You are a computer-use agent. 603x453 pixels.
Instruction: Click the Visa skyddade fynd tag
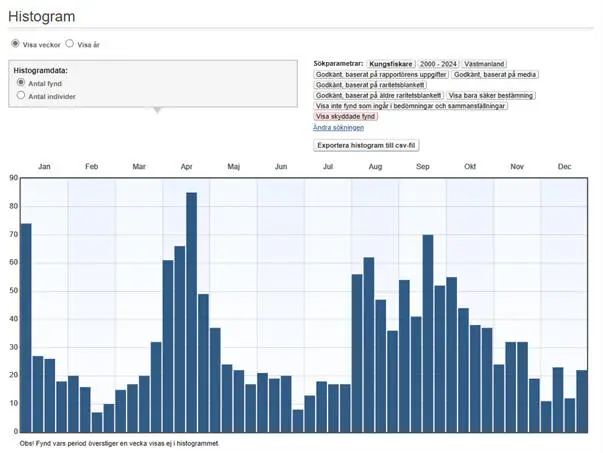[x=345, y=117]
